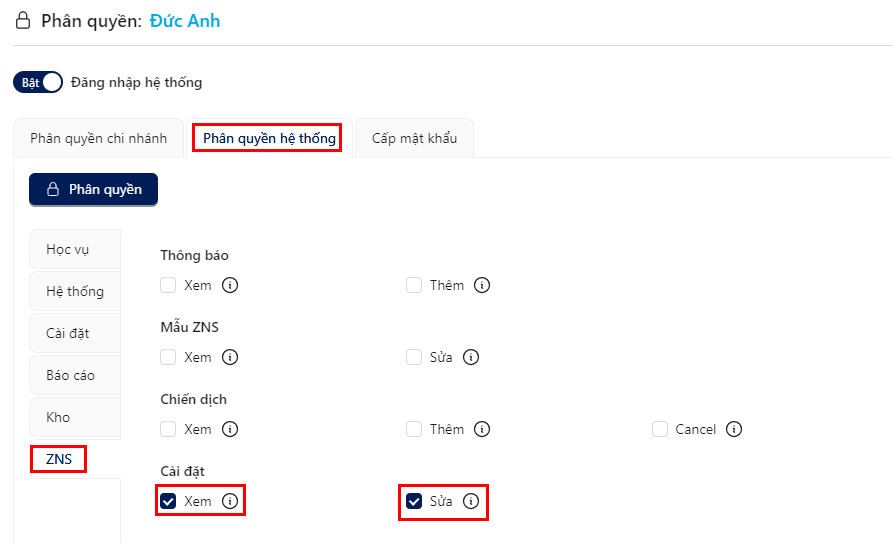Click info icon beside Mẫu ZNS Sửa
The image size is (893, 545).
coord(470,357)
